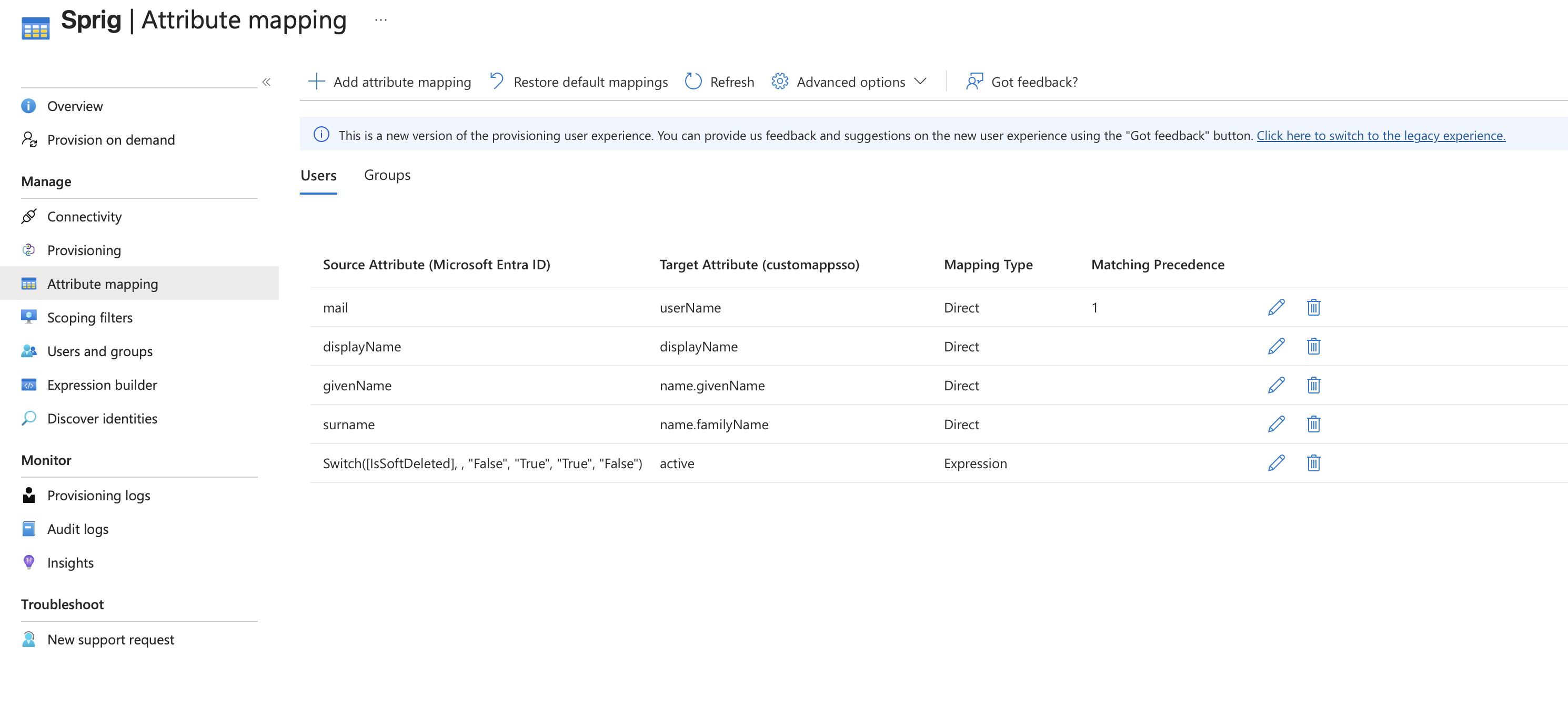Screen dimensions: 1568x727
Task: Click the link to switch to legacy experience
Action: click(1381, 135)
